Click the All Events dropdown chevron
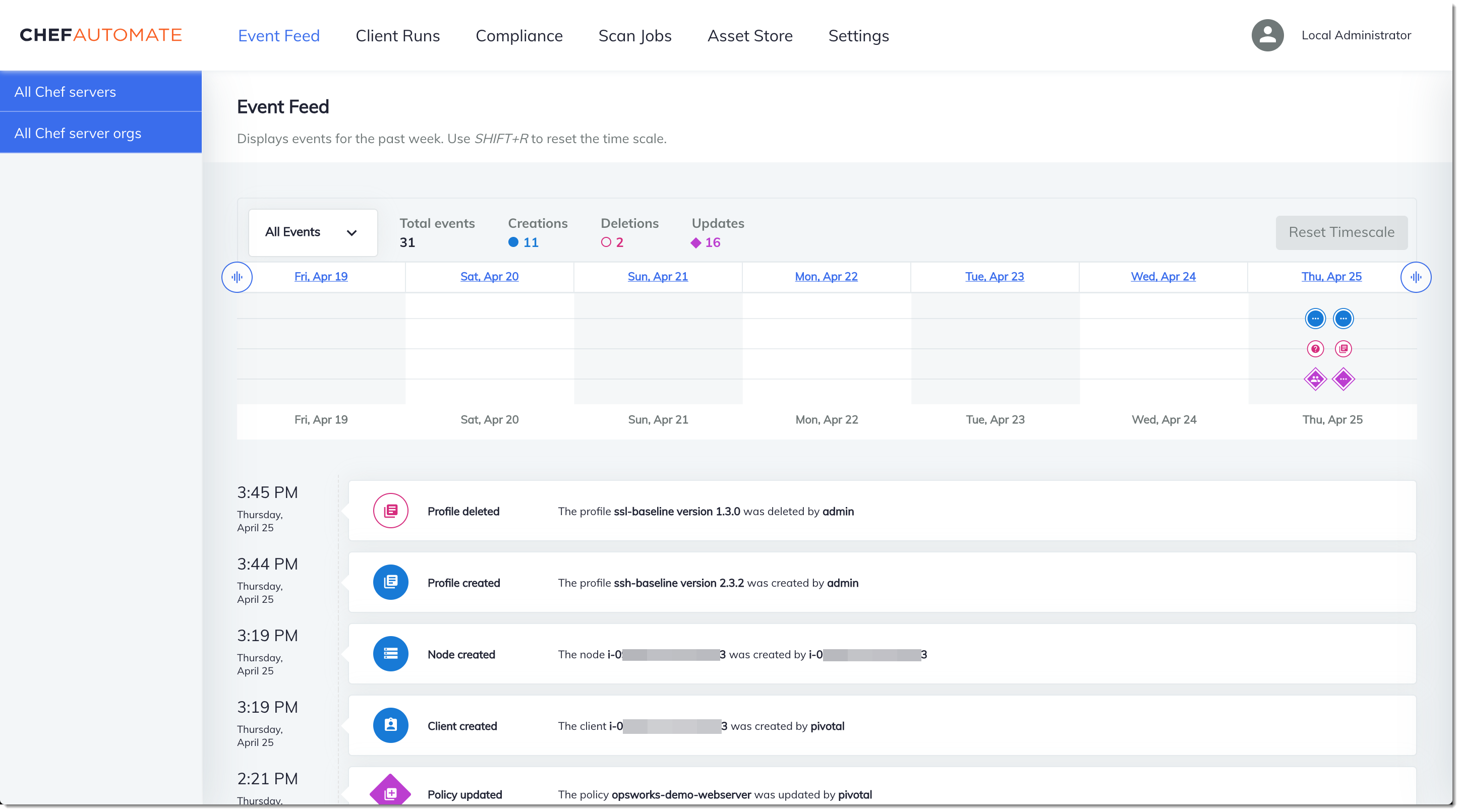This screenshot has height=812, width=1460. (x=352, y=233)
